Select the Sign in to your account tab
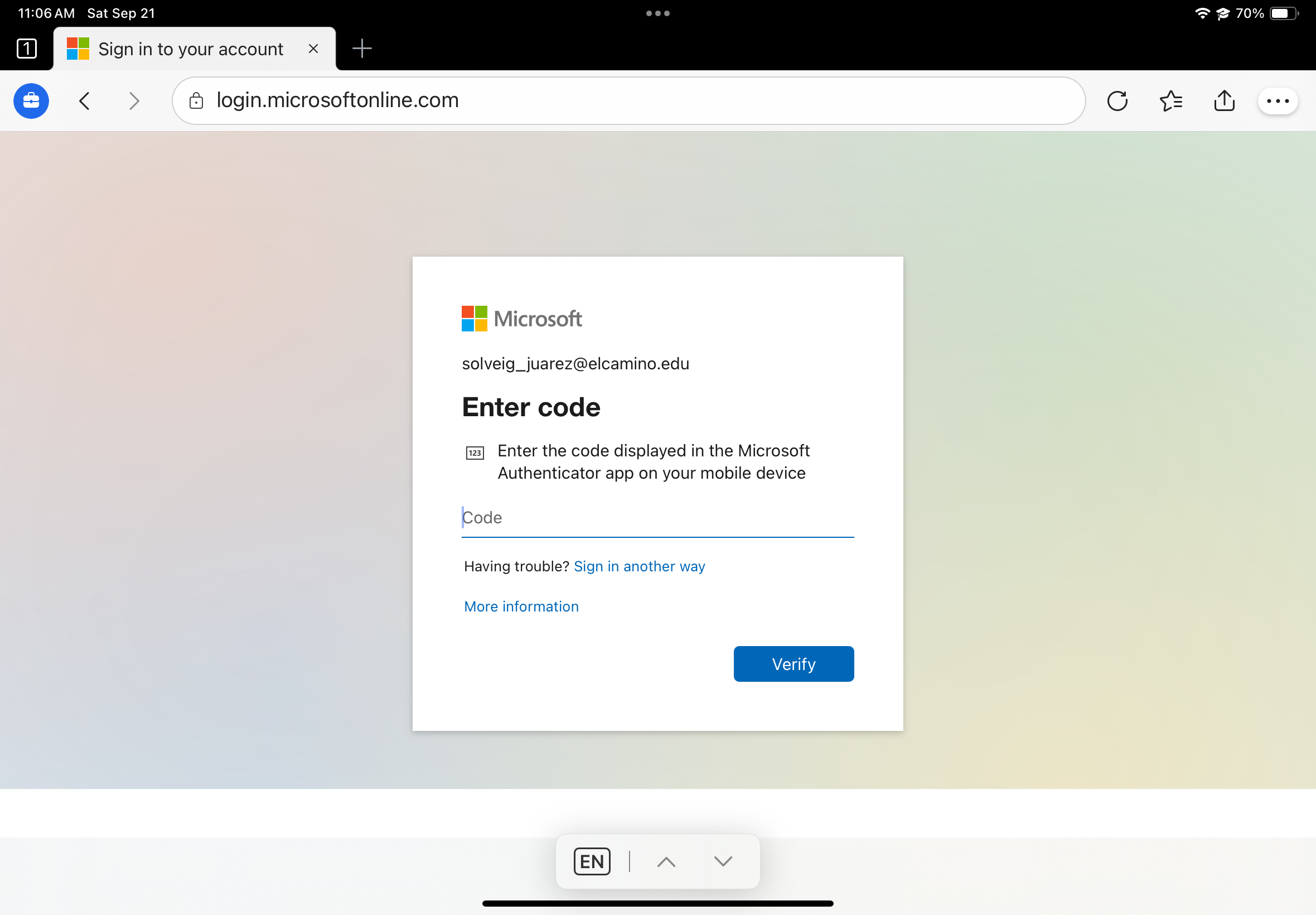Screen dimensions: 1316x915 pos(190,49)
